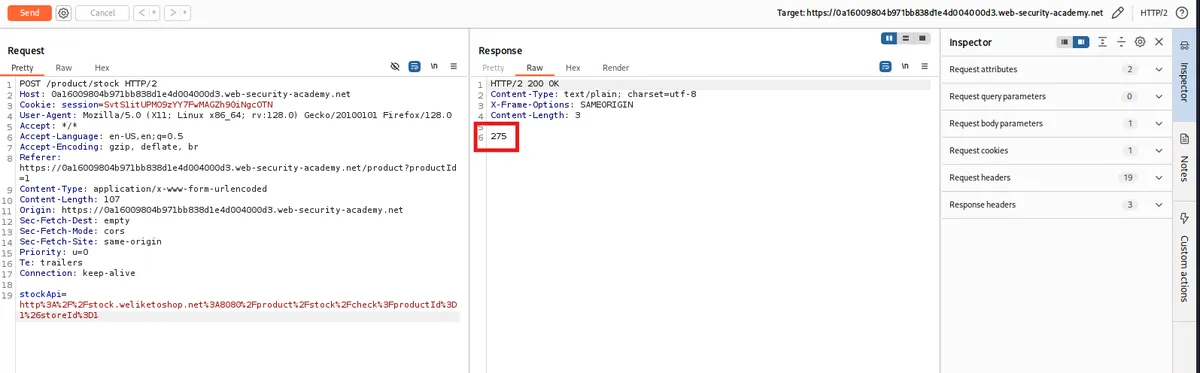Switch Request view to Raw tab
Image resolution: width=1200 pixels, height=373 pixels.
coord(63,67)
